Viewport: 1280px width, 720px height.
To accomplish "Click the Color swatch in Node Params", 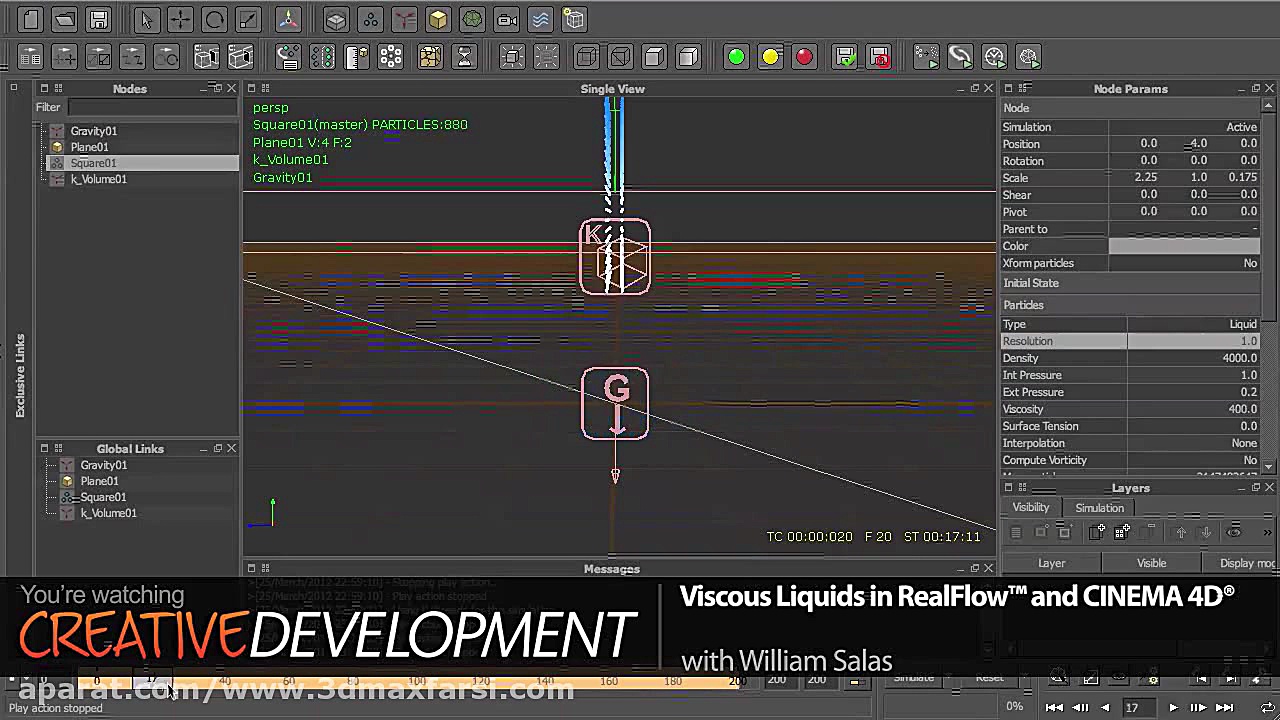I will tap(1185, 246).
